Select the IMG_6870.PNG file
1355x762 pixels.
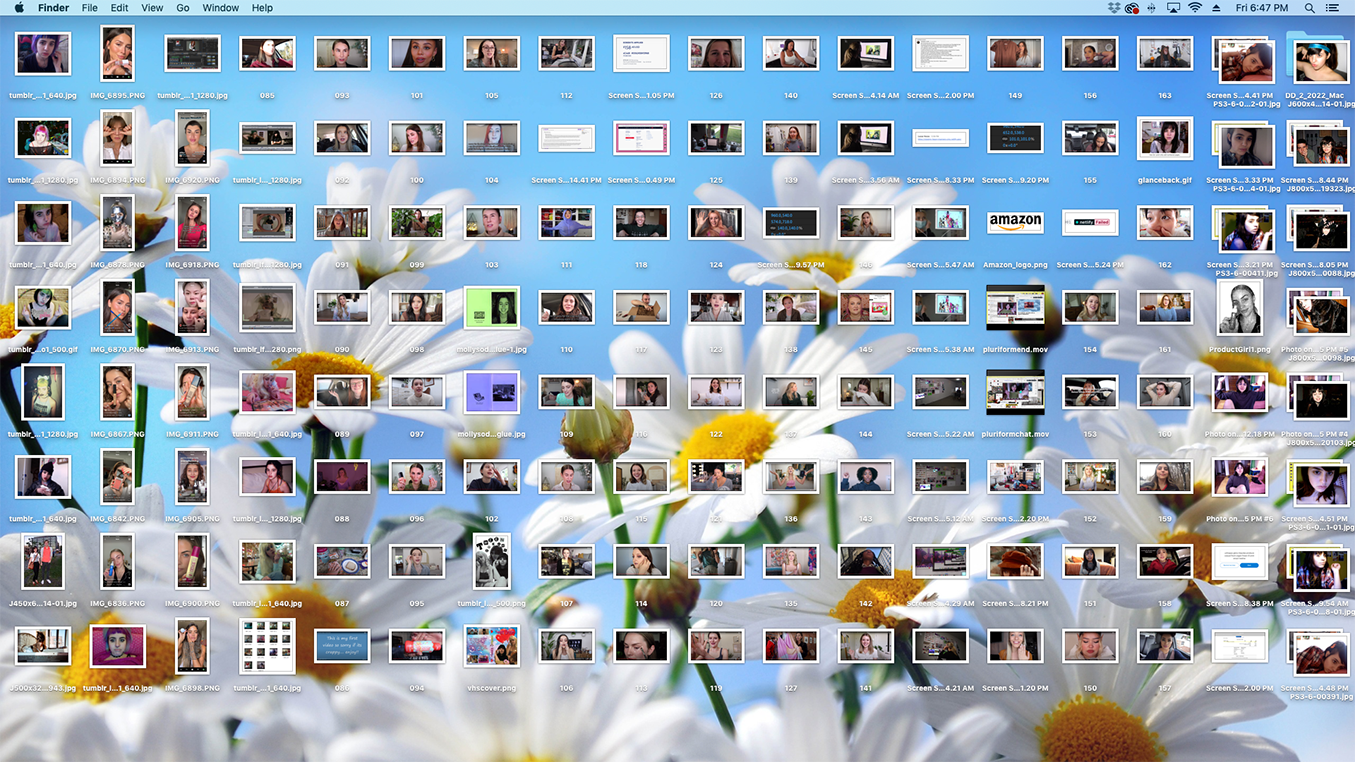pos(117,307)
